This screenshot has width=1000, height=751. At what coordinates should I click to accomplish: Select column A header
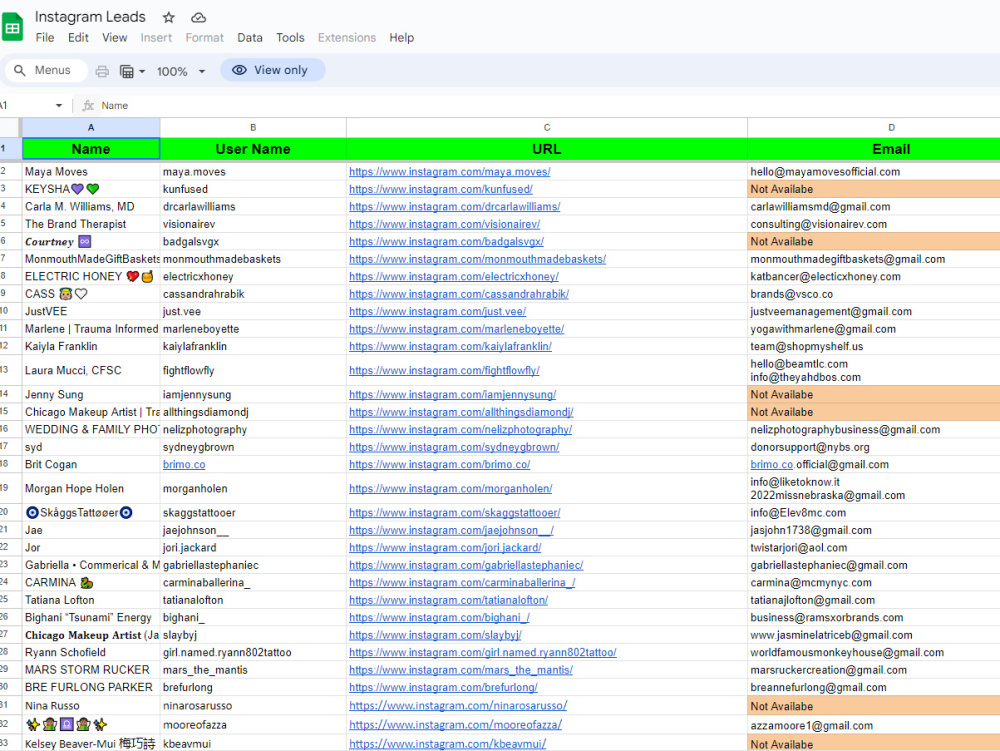[x=91, y=128]
